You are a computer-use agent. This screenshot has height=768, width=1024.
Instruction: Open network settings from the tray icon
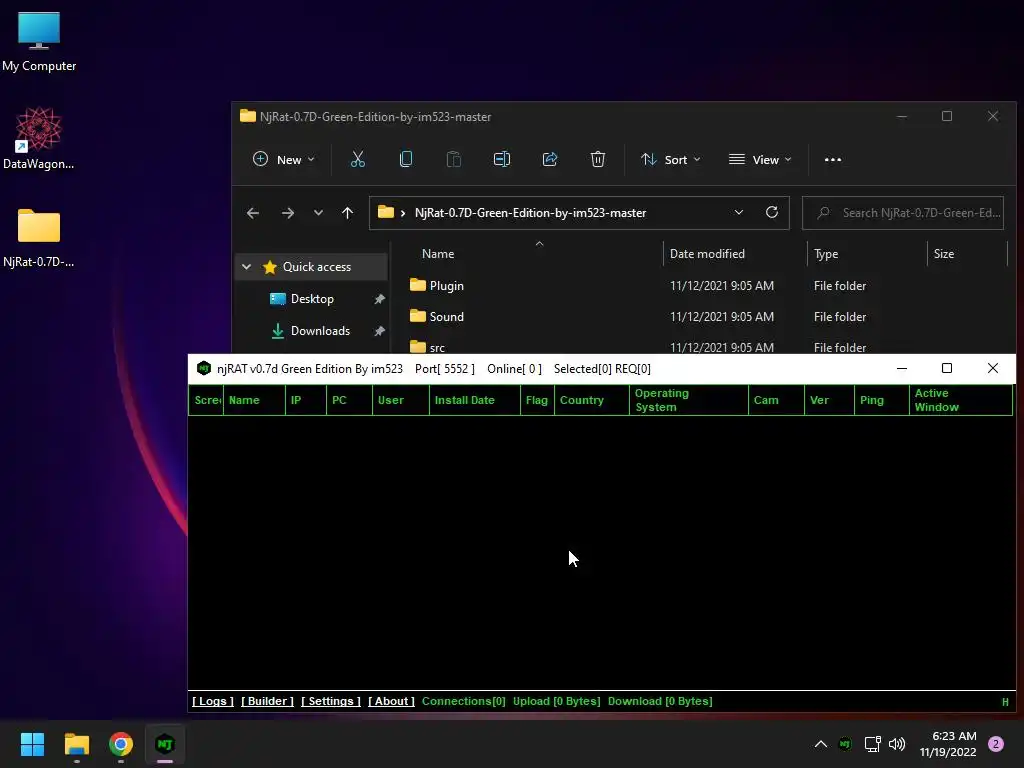pos(872,744)
